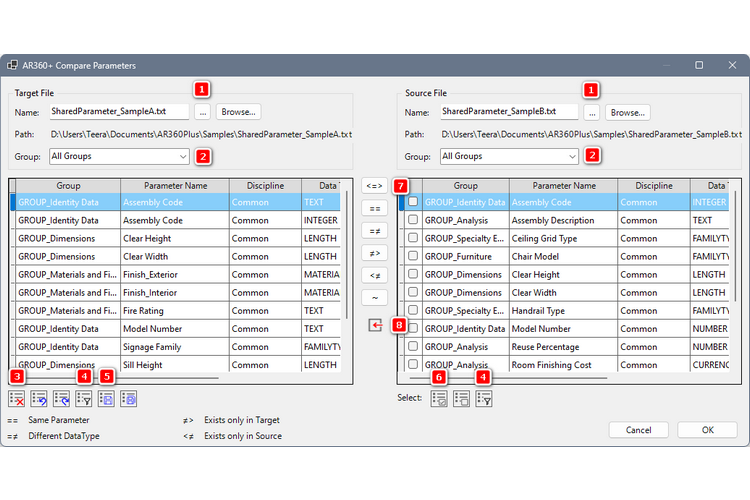This screenshot has height=500, width=750.
Task: Click the Cancel button
Action: click(638, 430)
